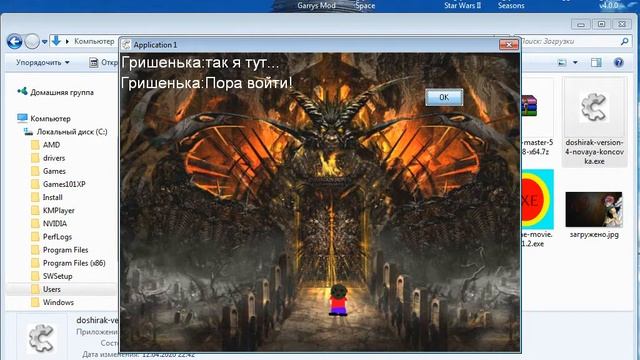
Task: Open the NVIDIA folder in the tree
Action: pyautogui.click(x=55, y=223)
